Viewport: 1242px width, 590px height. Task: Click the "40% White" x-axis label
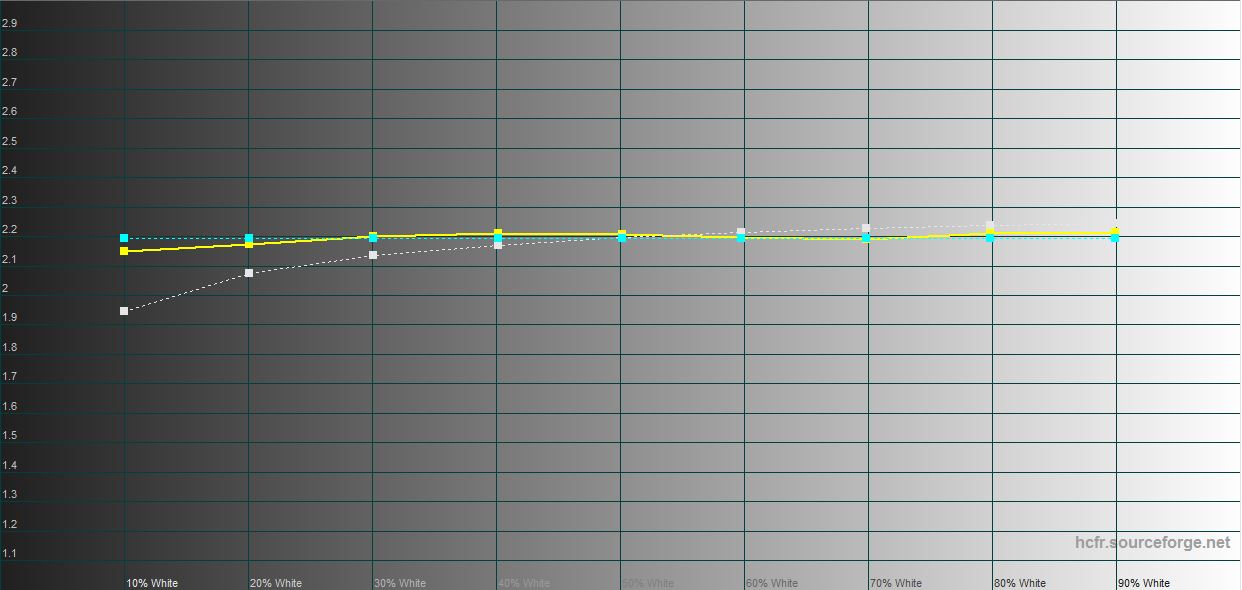coord(524,583)
